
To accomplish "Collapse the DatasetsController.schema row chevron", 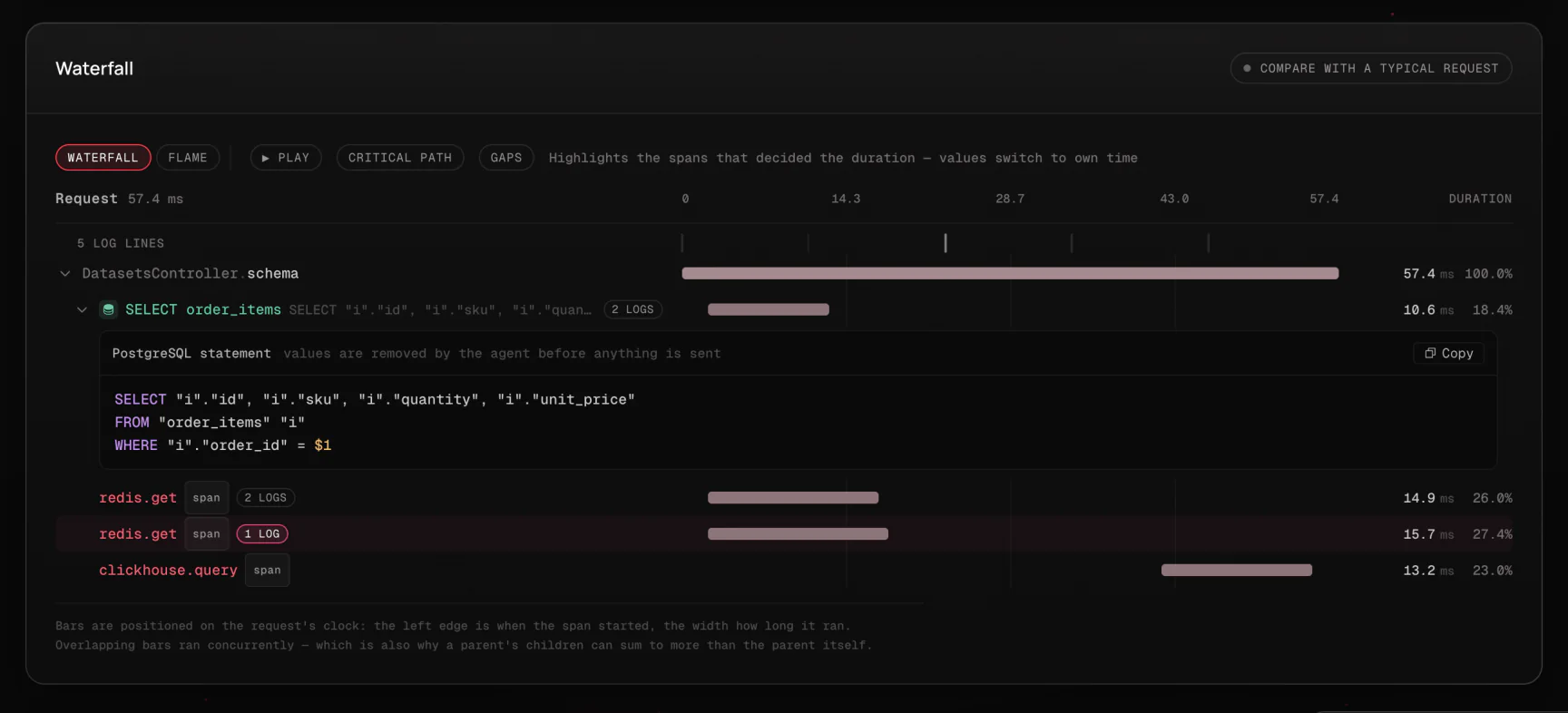I will pos(65,273).
